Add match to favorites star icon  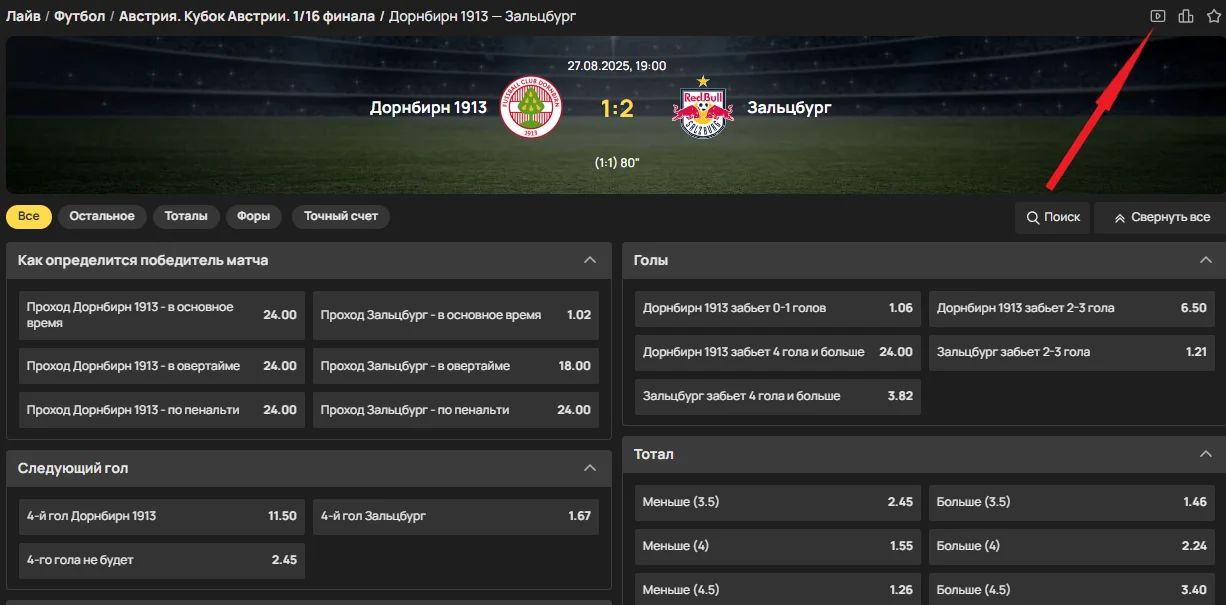(1214, 16)
